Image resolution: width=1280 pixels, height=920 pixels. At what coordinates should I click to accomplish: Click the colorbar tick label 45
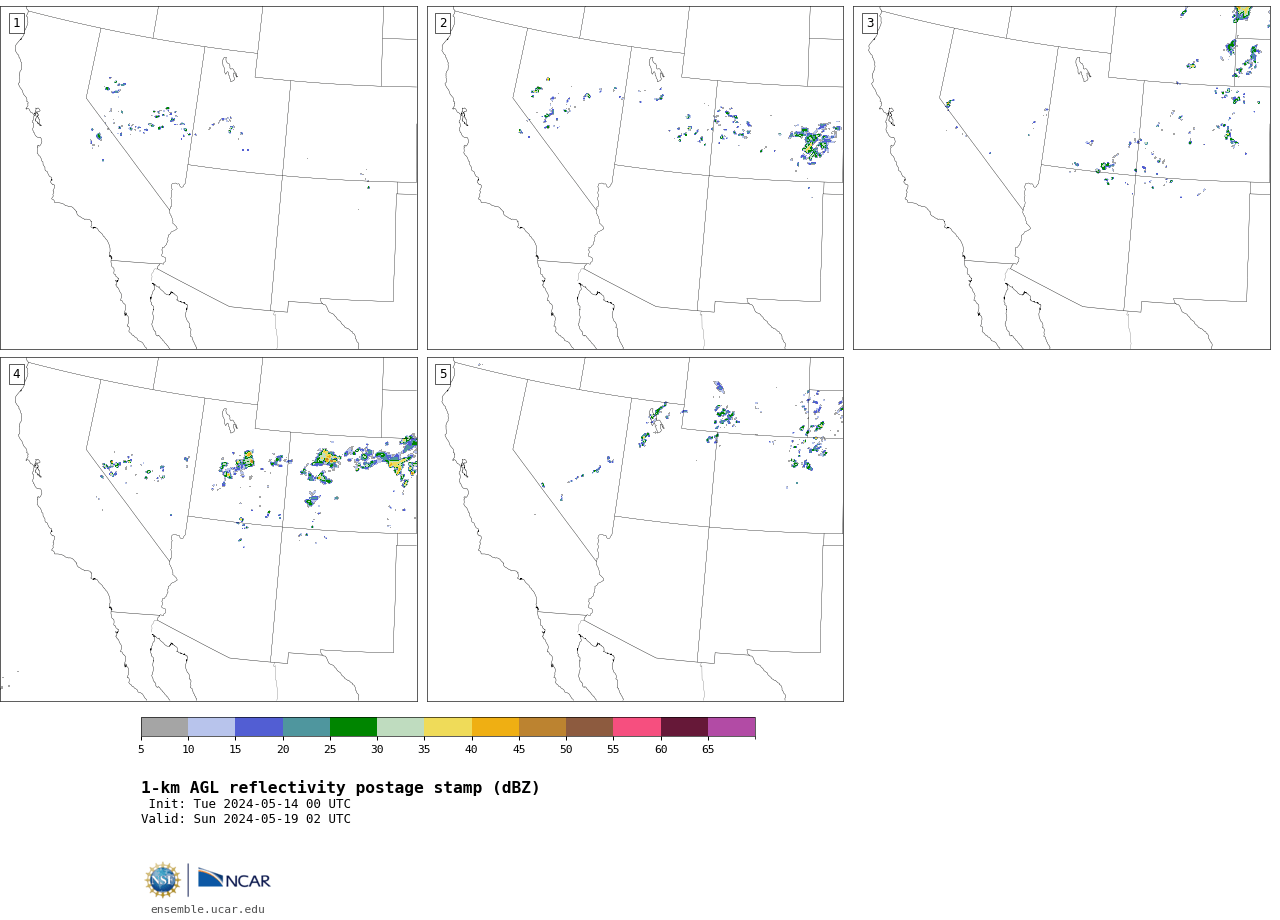[x=519, y=749]
